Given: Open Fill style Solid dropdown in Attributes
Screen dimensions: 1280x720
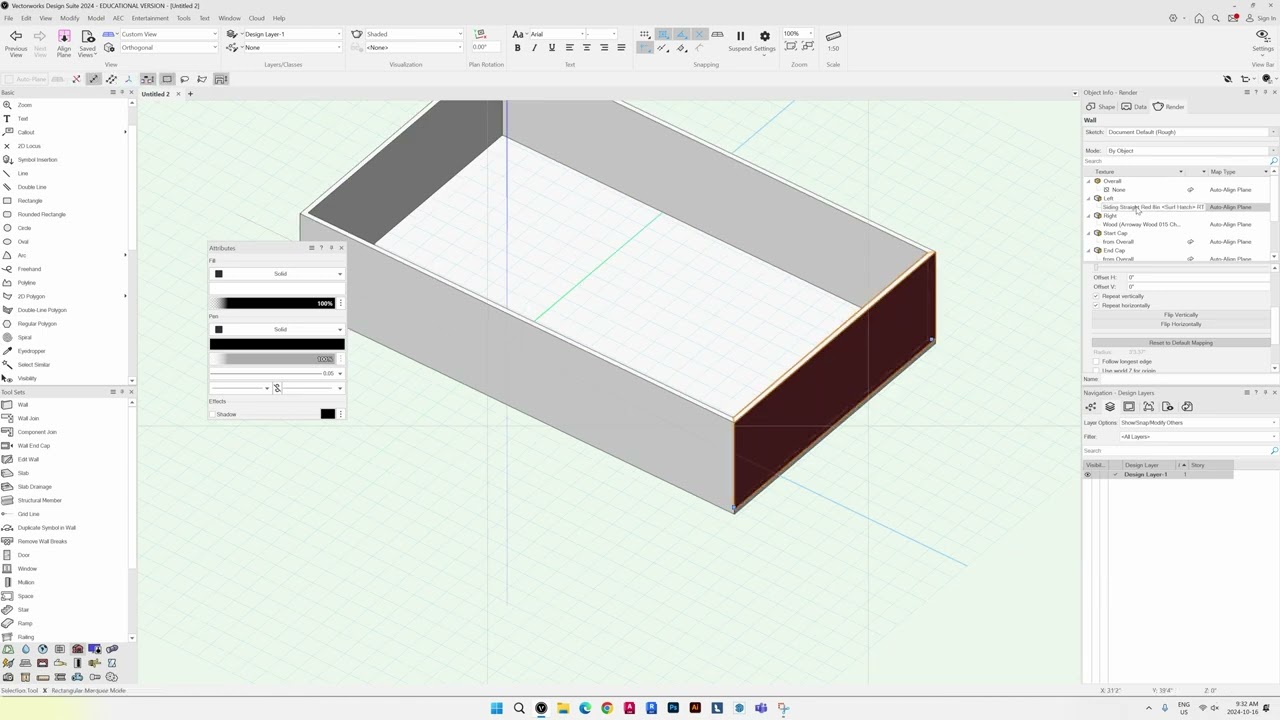Looking at the screenshot, I should click(x=277, y=274).
